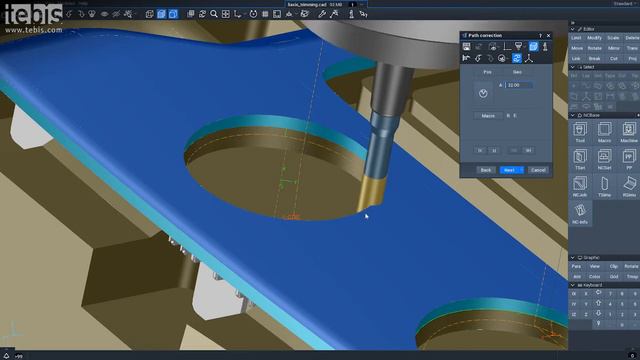Toggle the highlighted transparent cube display mode

pyautogui.click(x=173, y=14)
